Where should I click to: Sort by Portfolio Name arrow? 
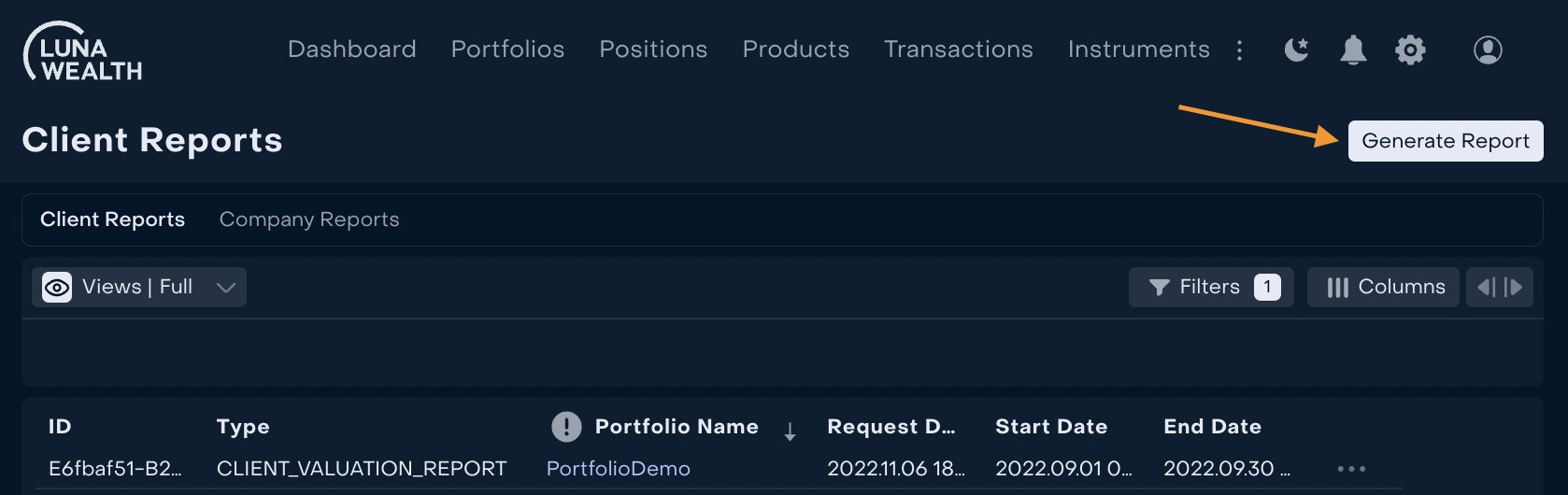tap(790, 431)
